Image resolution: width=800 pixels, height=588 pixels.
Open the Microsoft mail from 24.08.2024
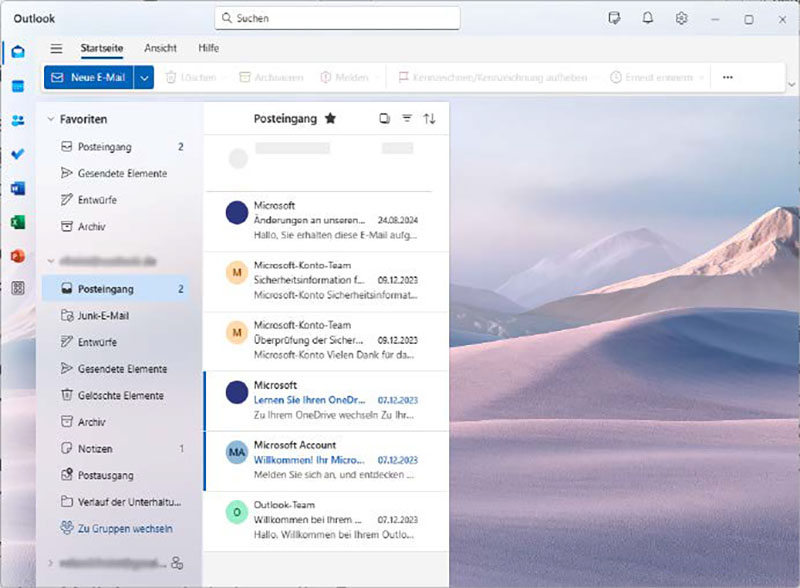click(x=327, y=220)
